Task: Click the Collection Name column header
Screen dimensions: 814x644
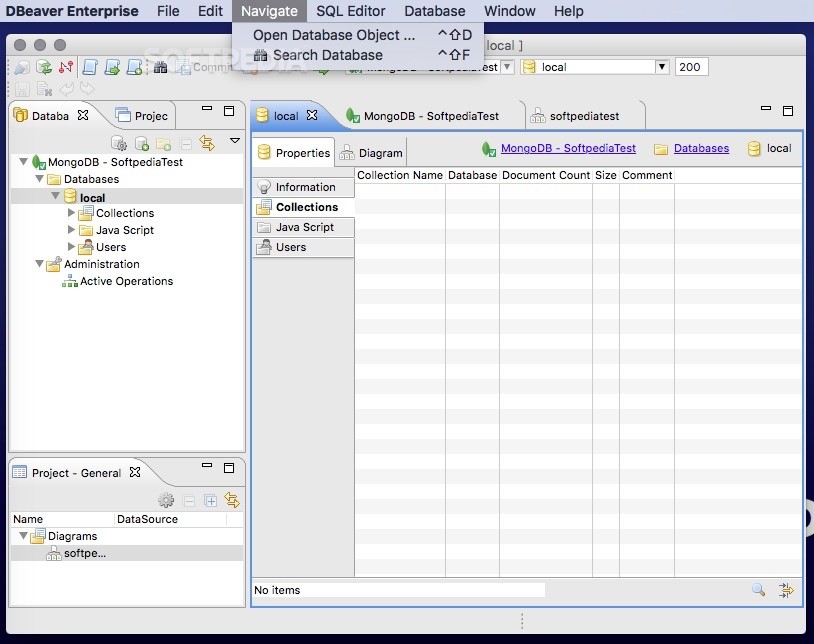Action: click(400, 175)
